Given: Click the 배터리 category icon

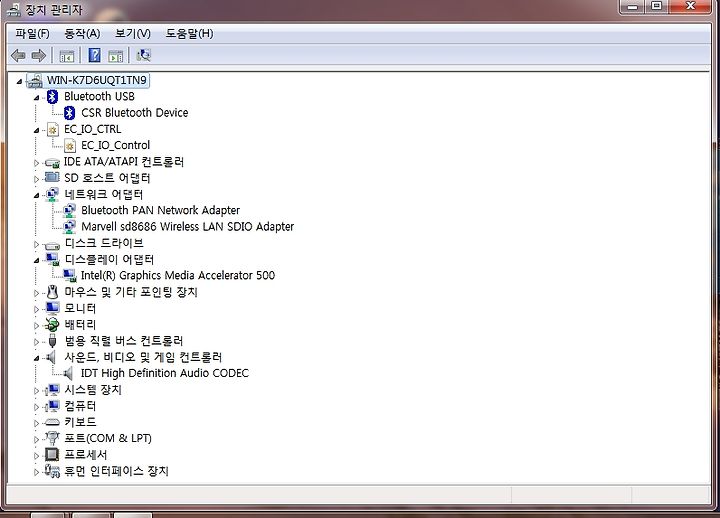Looking at the screenshot, I should [x=52, y=324].
